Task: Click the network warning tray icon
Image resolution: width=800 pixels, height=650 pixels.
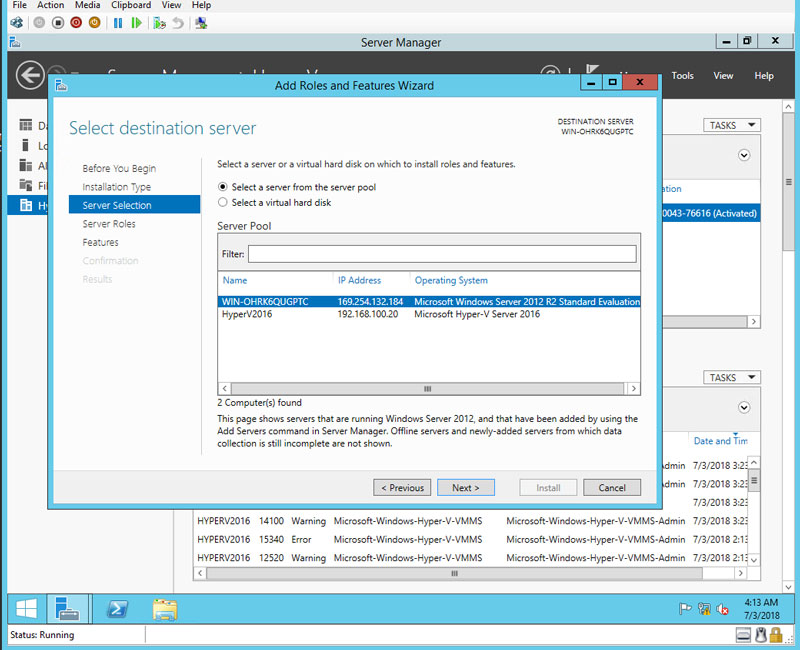Action: [x=704, y=609]
